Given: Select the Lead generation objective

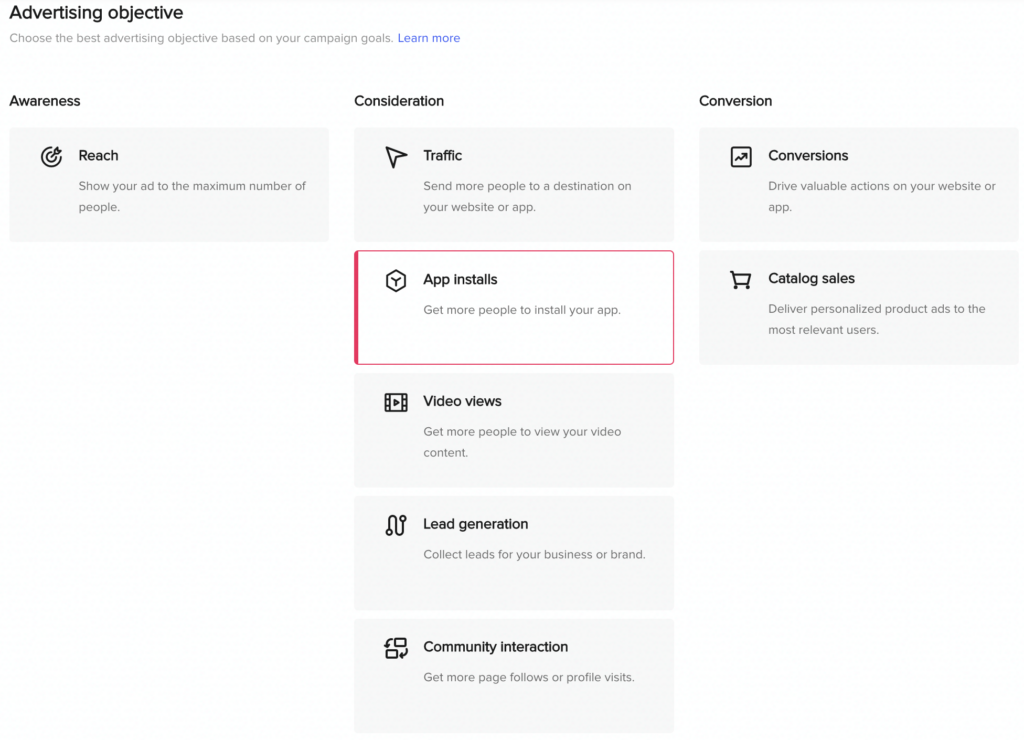Looking at the screenshot, I should [x=513, y=552].
